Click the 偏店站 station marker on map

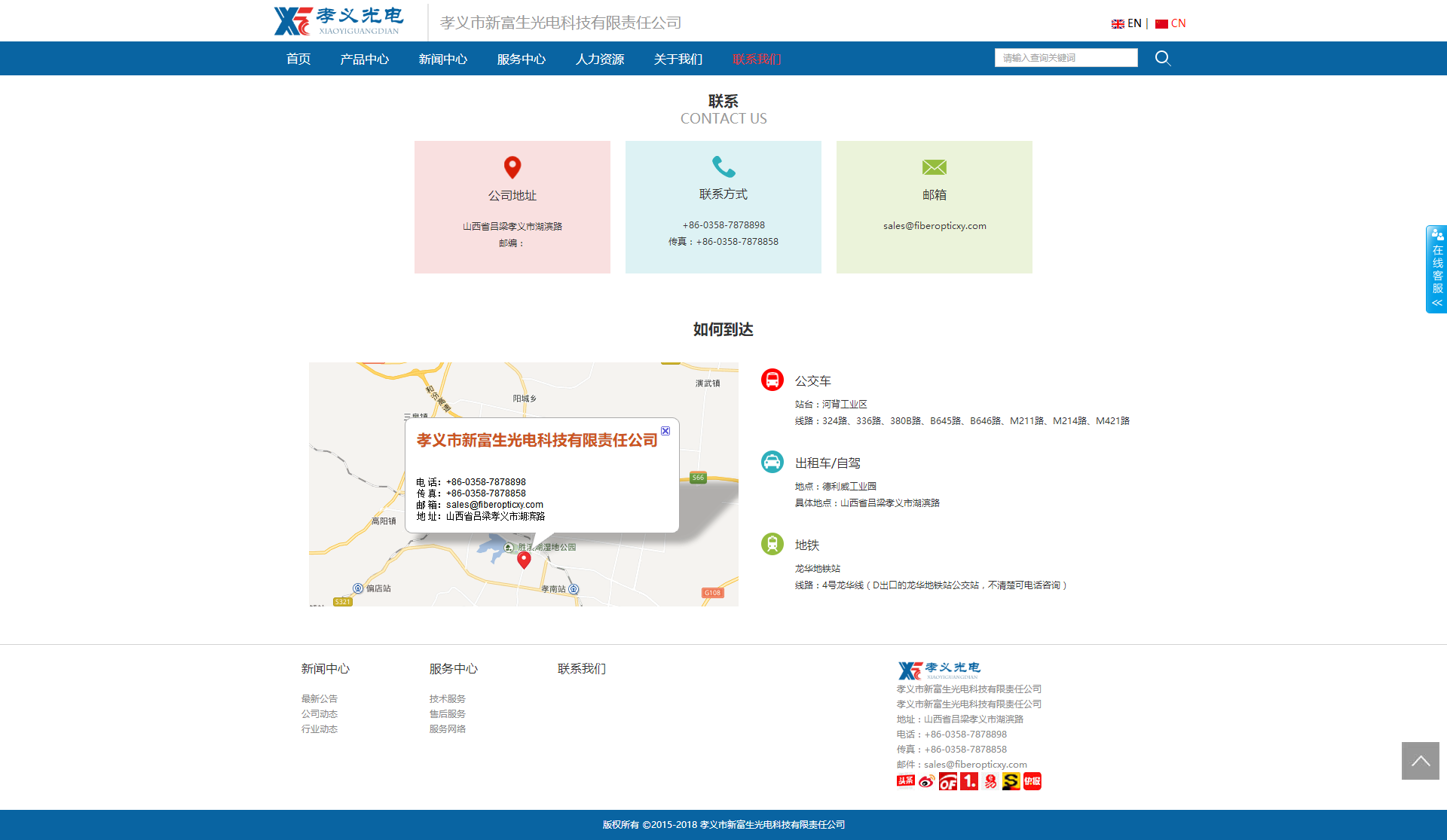tap(358, 588)
